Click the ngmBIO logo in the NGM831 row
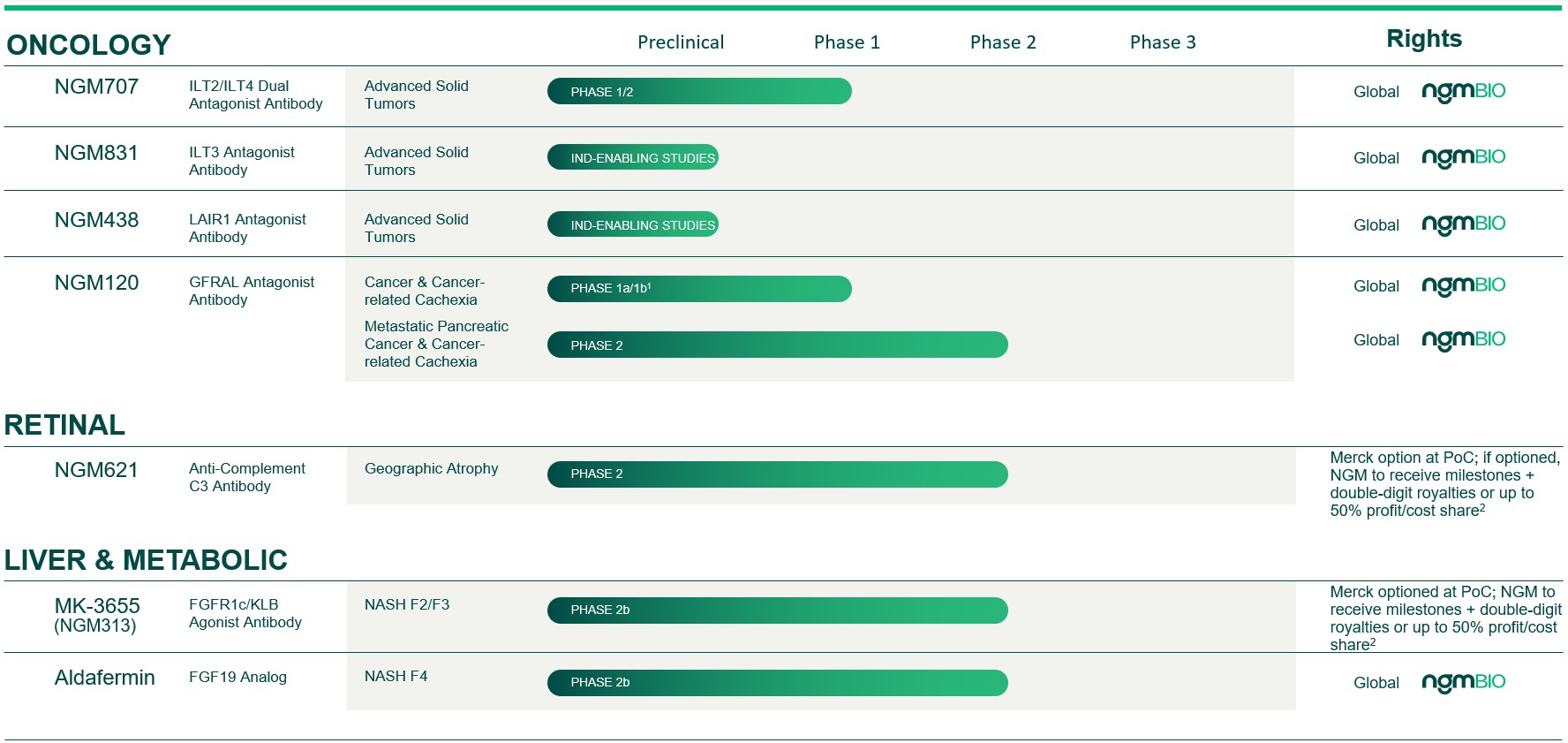1568x743 pixels. [1463, 158]
